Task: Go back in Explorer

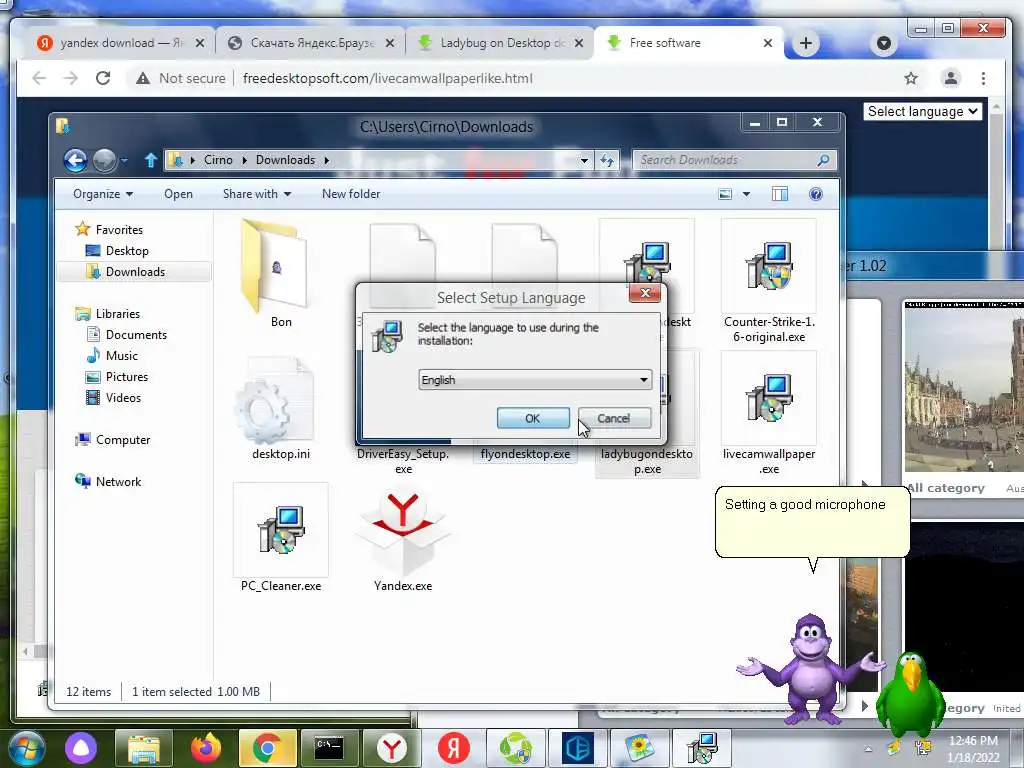Action: [x=75, y=160]
